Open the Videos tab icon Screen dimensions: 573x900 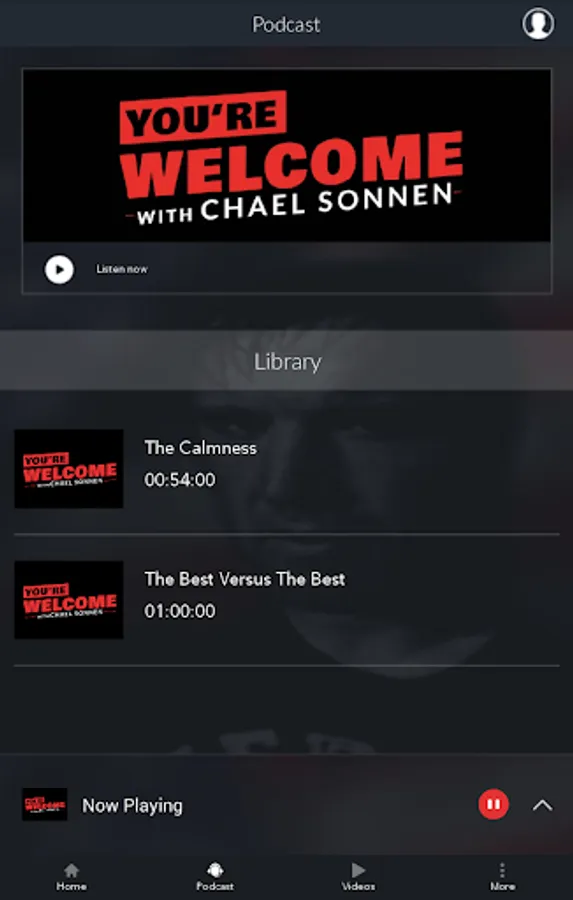[358, 870]
